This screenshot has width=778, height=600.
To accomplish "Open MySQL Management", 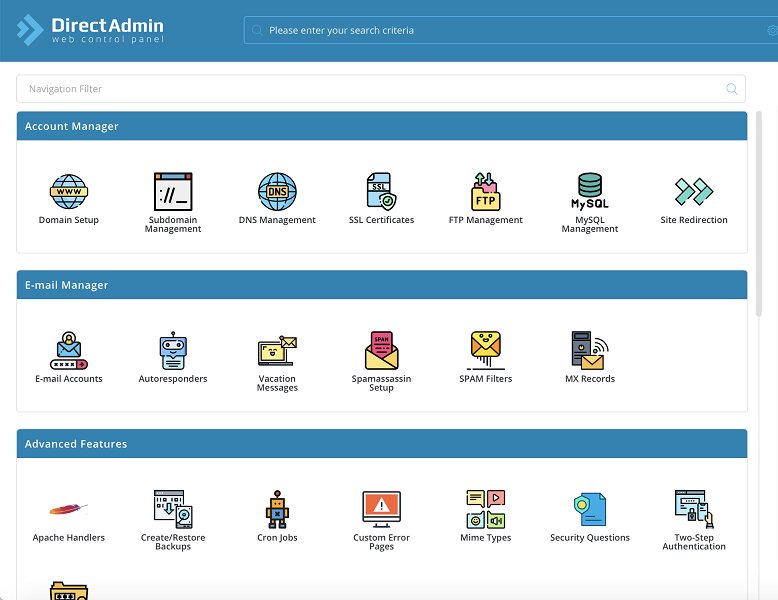I will (x=590, y=191).
